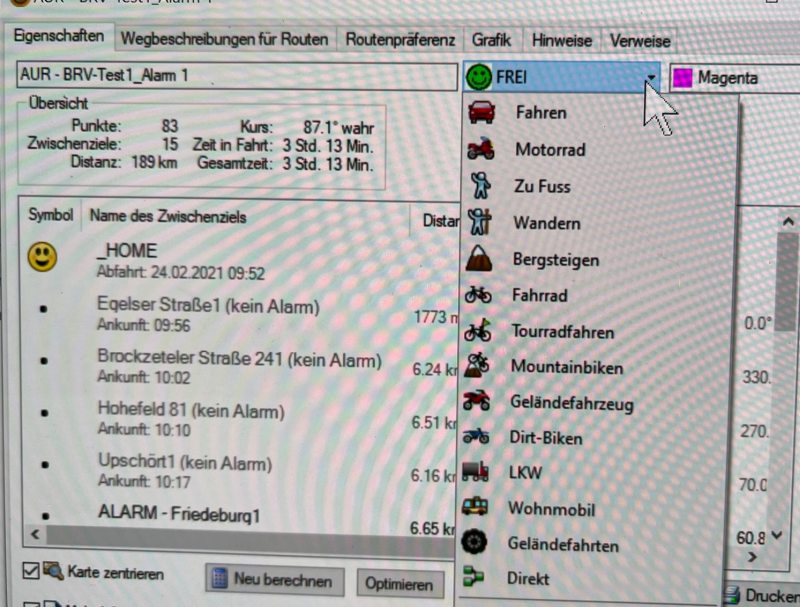
Task: Select Mountainbiken from the activity list
Action: 566,367
